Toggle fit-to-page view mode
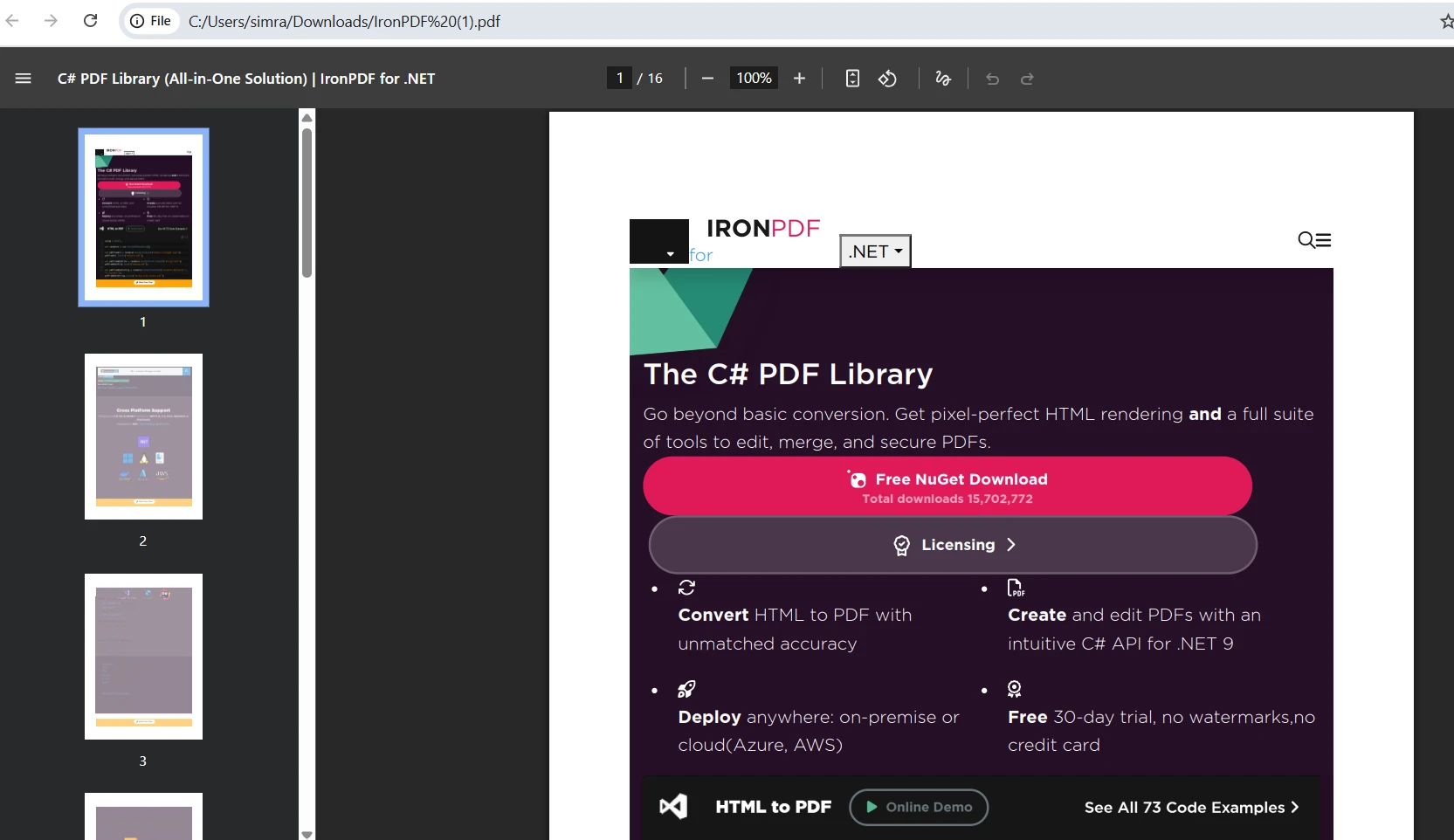Screen dimensions: 1454x840 (853, 79)
